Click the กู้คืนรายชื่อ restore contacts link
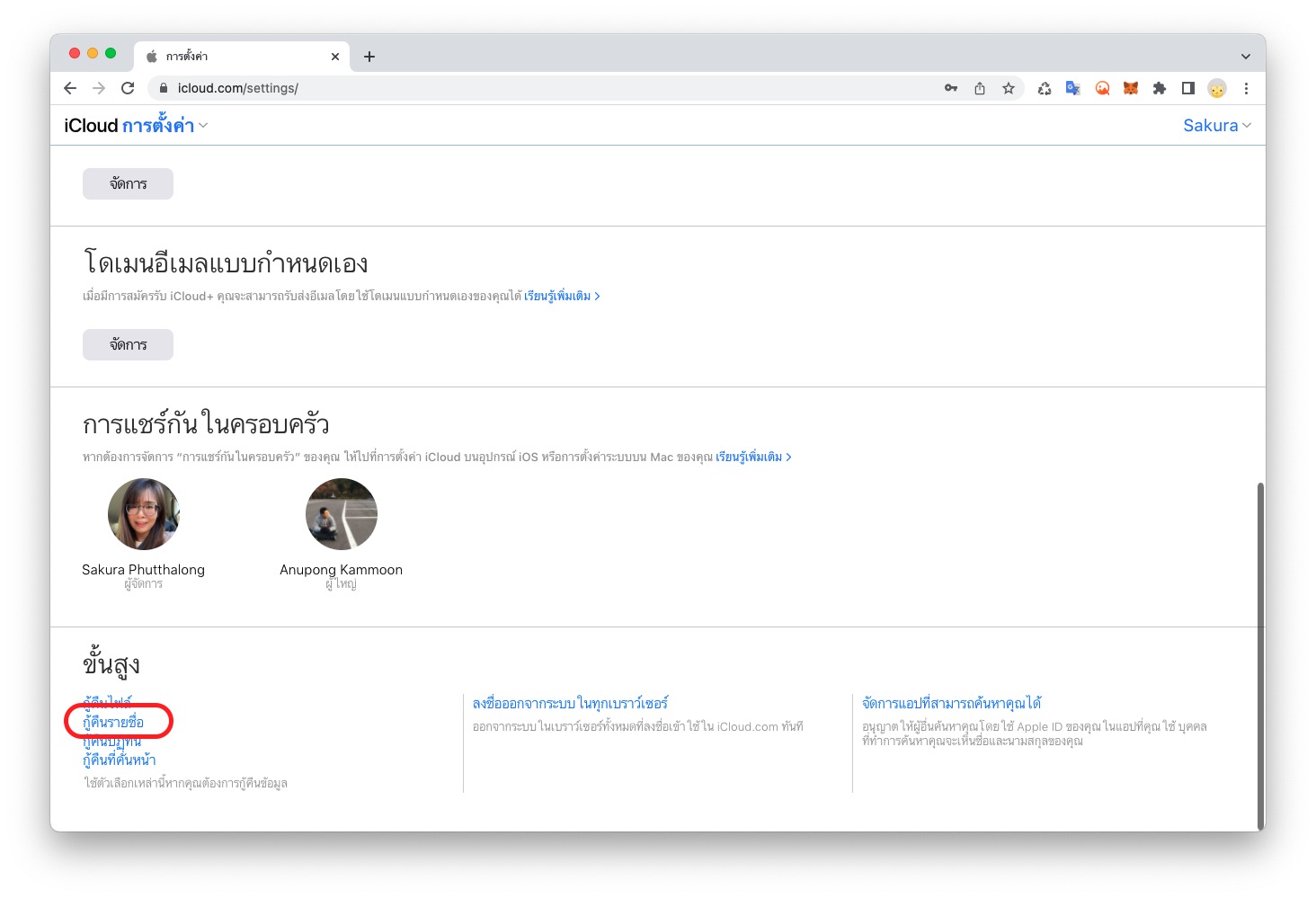Screen dimensions: 1316x898 pyautogui.click(x=113, y=722)
